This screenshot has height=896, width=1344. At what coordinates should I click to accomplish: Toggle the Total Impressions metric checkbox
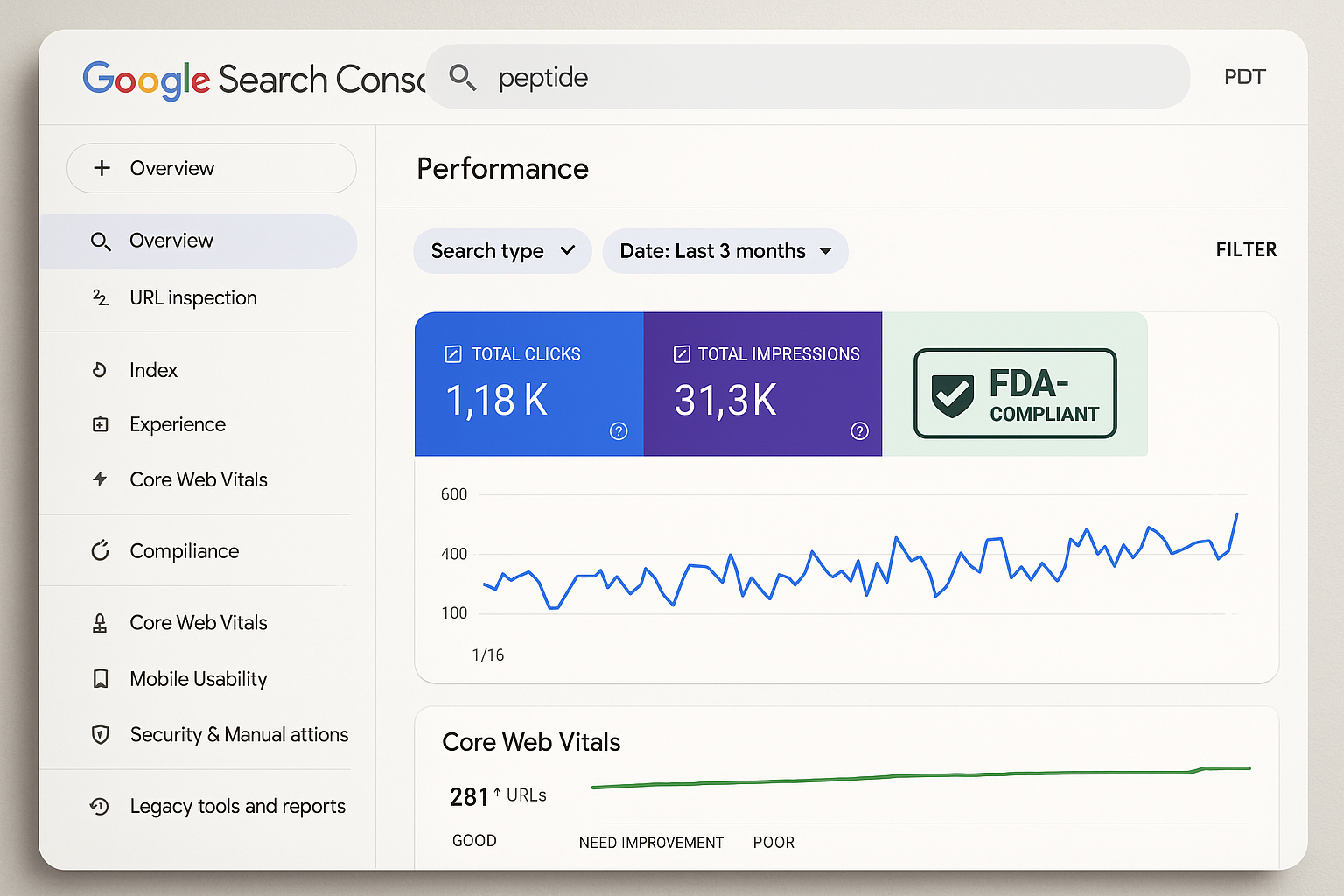(x=682, y=353)
